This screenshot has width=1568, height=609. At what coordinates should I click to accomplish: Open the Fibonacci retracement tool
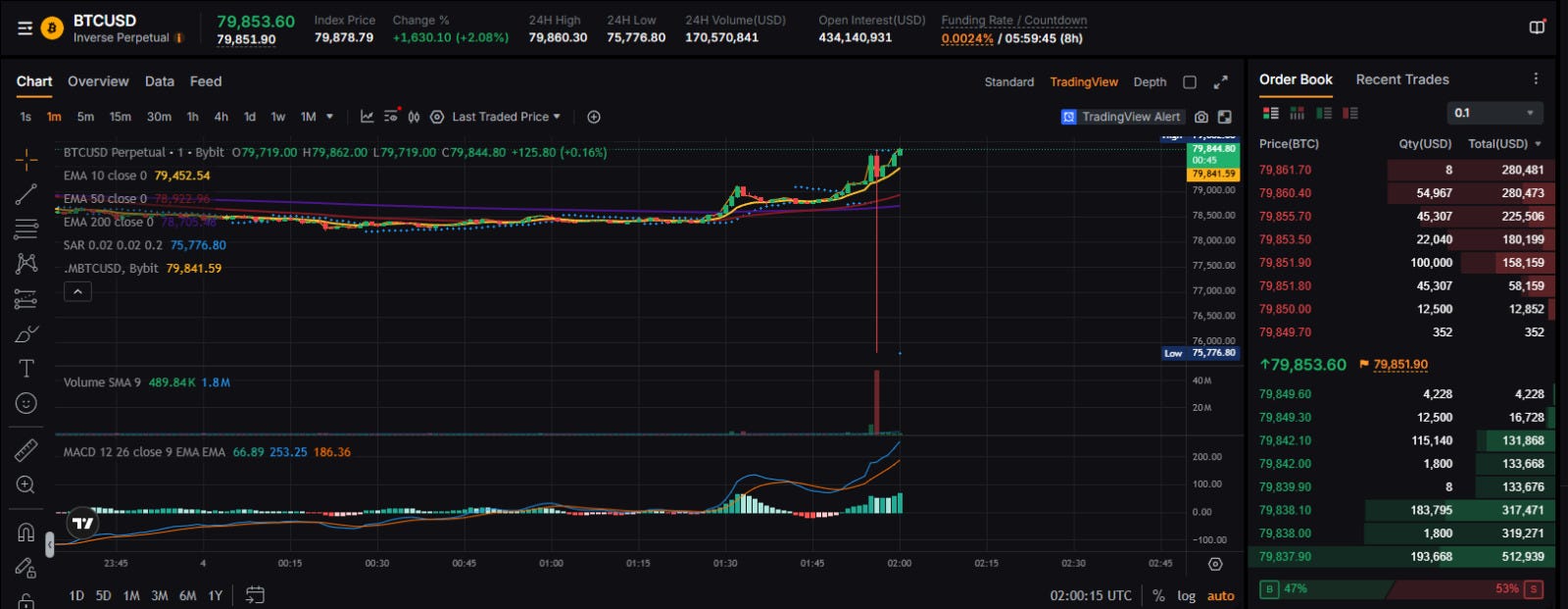pos(26,229)
